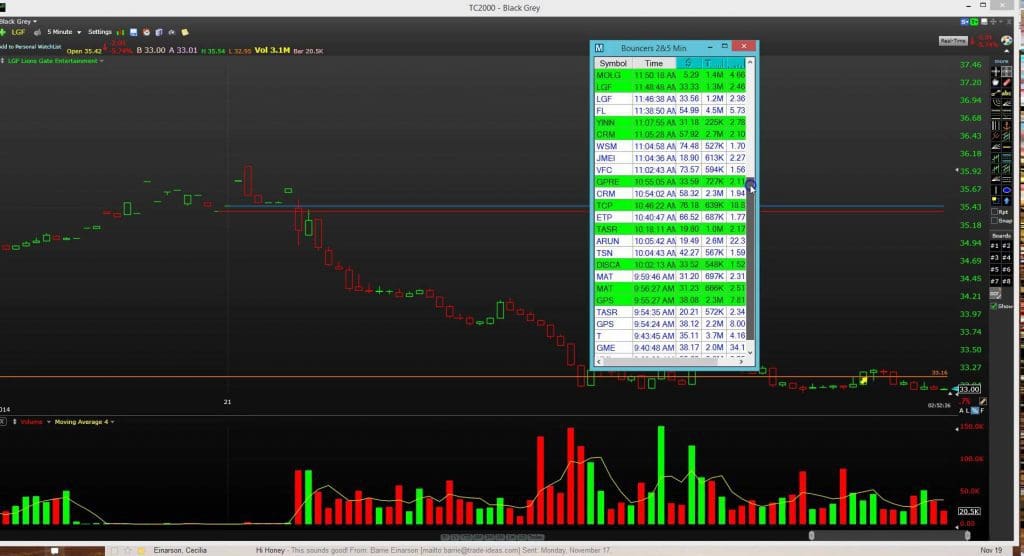
Task: Click the copy layout icon in chart toolbar
Action: tap(159, 33)
